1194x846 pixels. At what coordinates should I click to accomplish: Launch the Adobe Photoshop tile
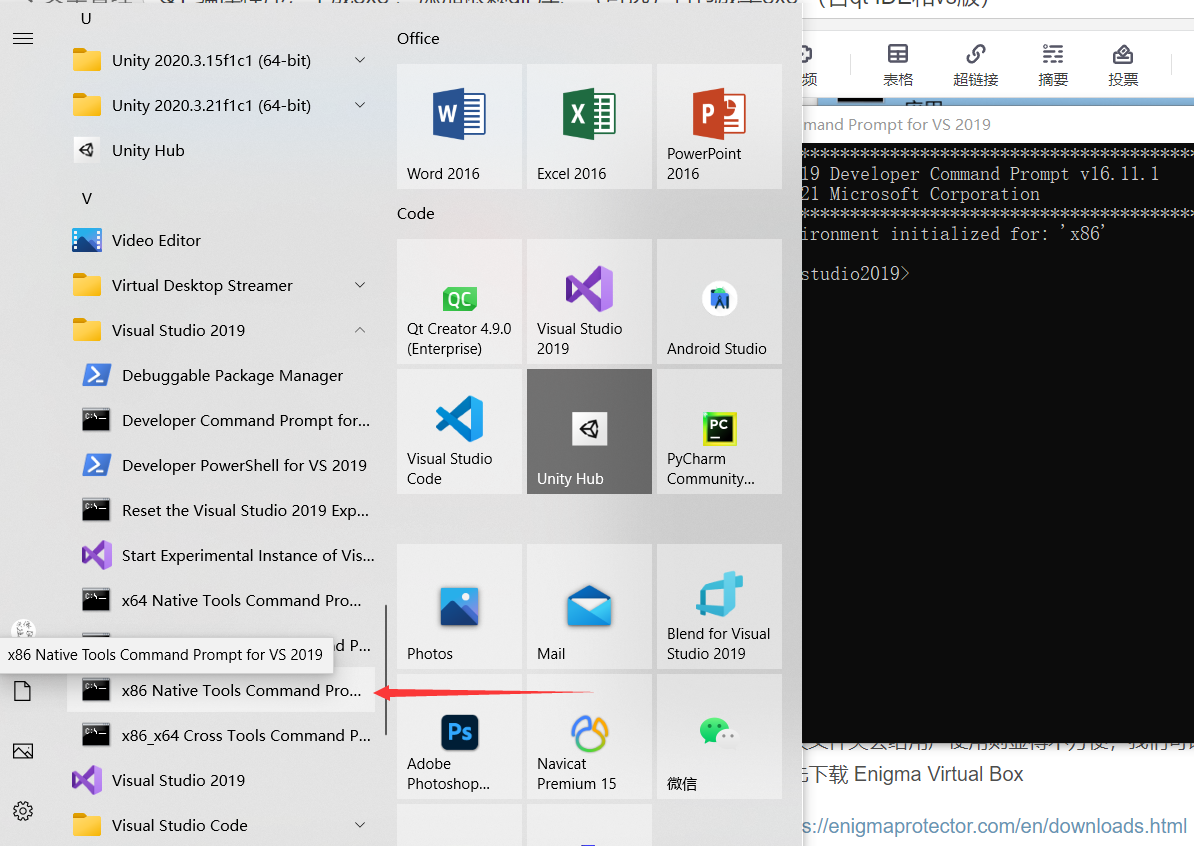pyautogui.click(x=459, y=736)
